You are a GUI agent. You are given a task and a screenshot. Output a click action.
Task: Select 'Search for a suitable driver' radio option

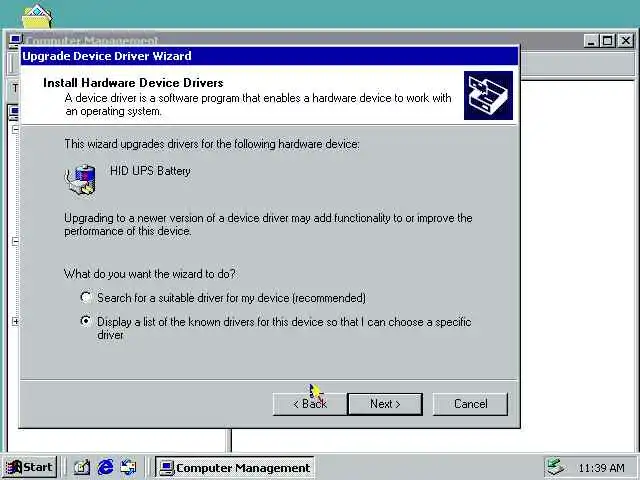point(86,297)
